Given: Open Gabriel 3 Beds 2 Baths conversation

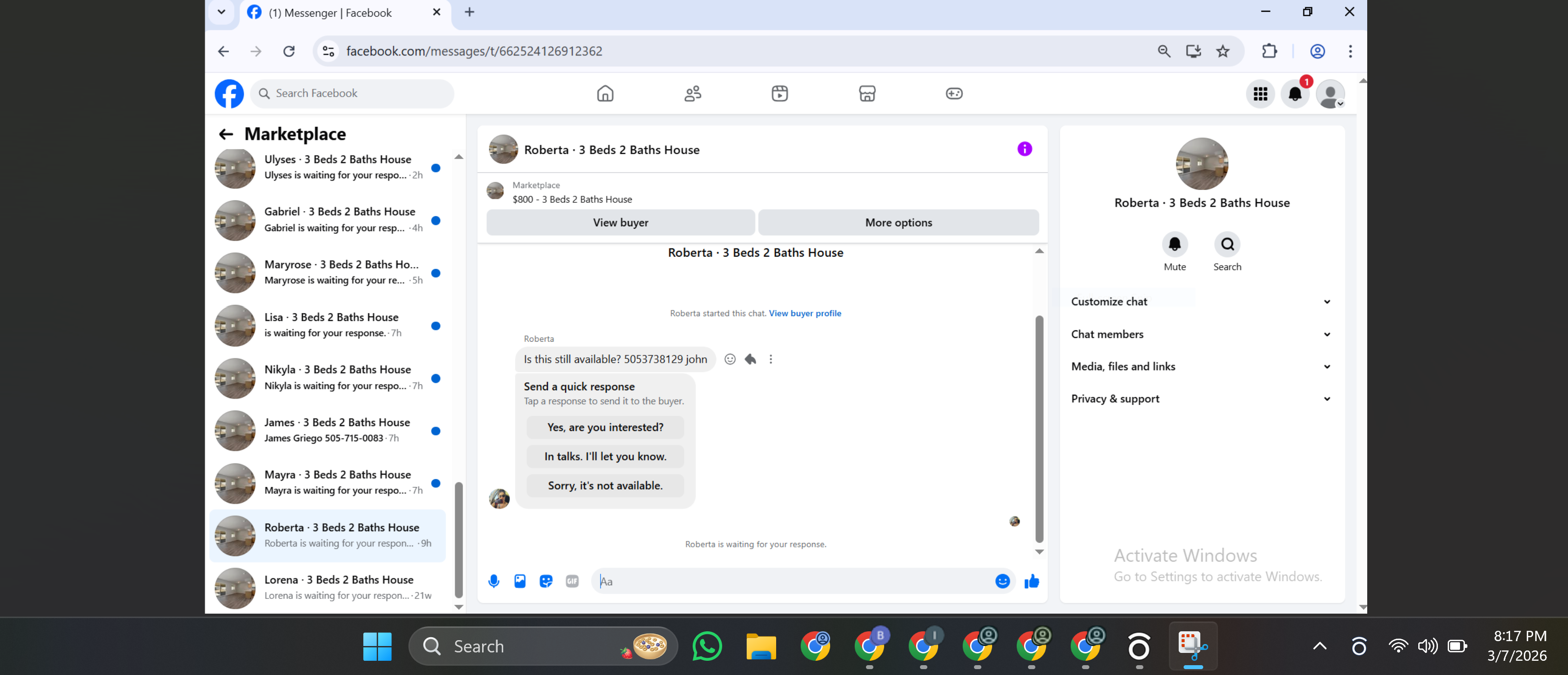Looking at the screenshot, I should tap(327, 220).
